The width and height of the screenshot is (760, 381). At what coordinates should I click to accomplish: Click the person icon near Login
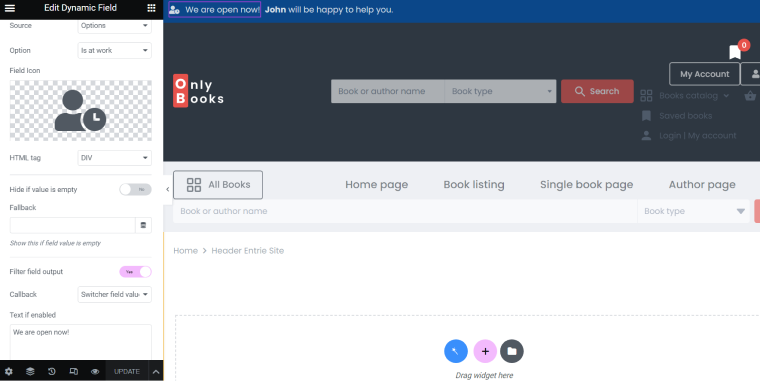(646, 136)
